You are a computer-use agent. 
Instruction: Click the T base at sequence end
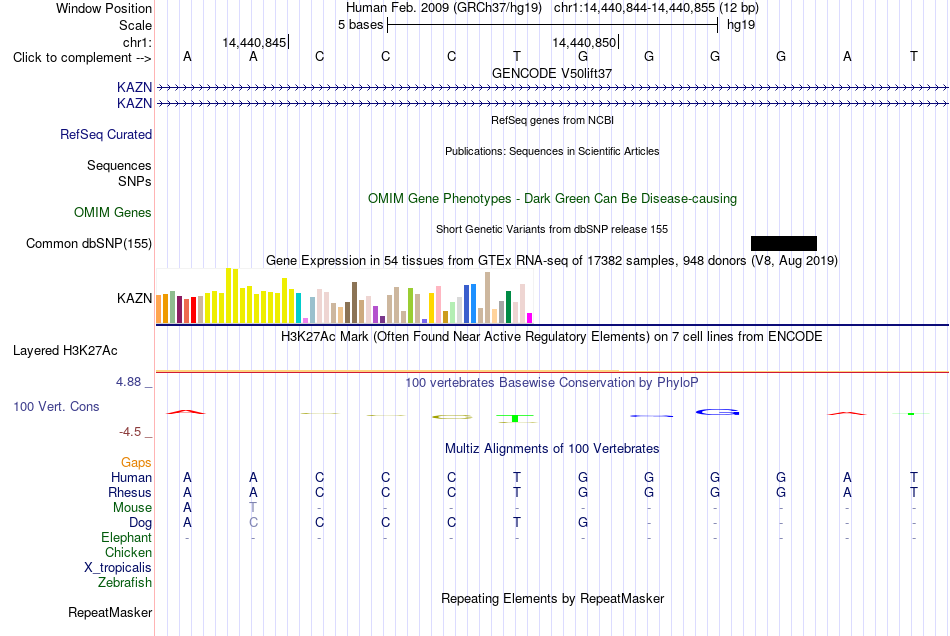pyautogui.click(x=914, y=56)
